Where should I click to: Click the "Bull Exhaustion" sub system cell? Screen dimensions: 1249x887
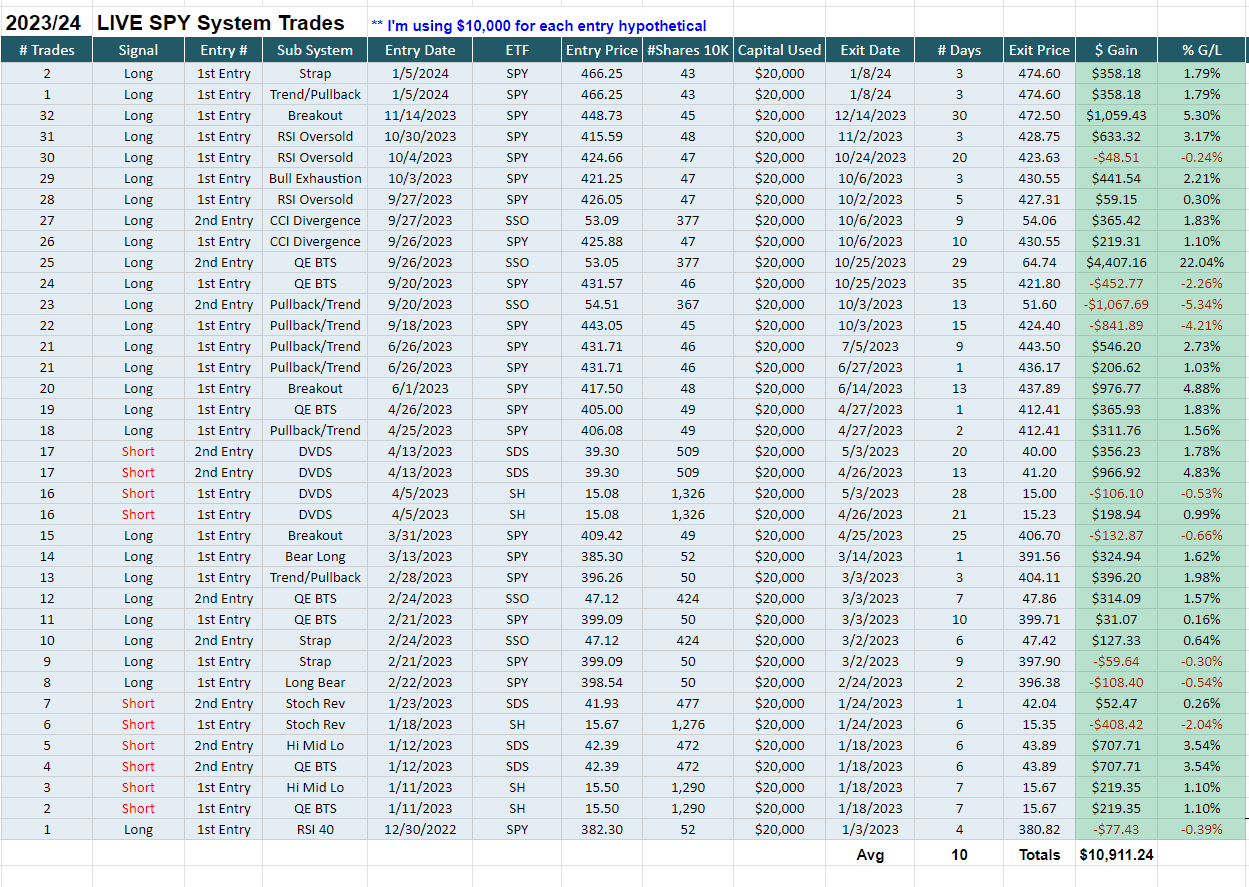[x=315, y=178]
